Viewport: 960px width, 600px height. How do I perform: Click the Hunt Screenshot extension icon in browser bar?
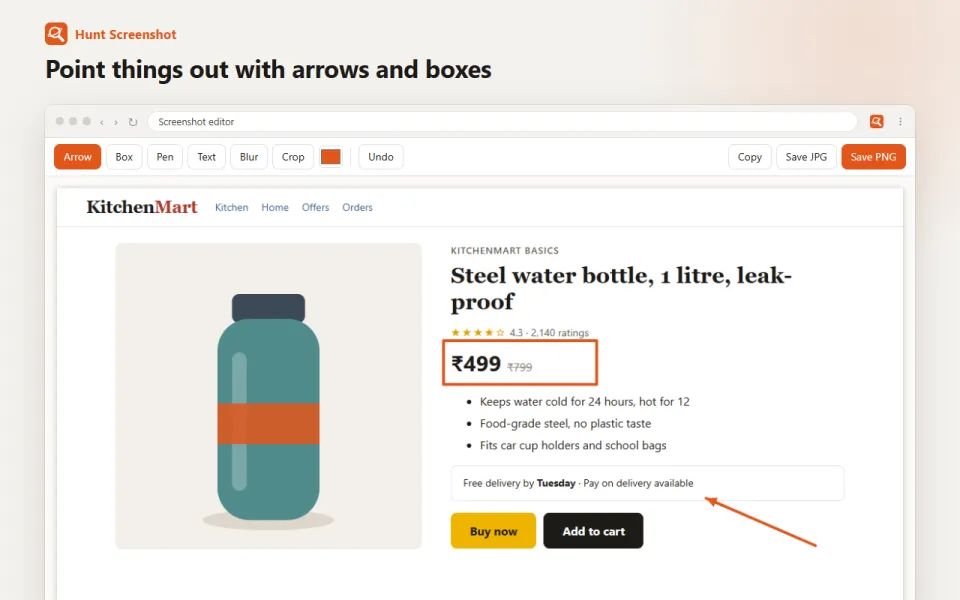[x=876, y=121]
